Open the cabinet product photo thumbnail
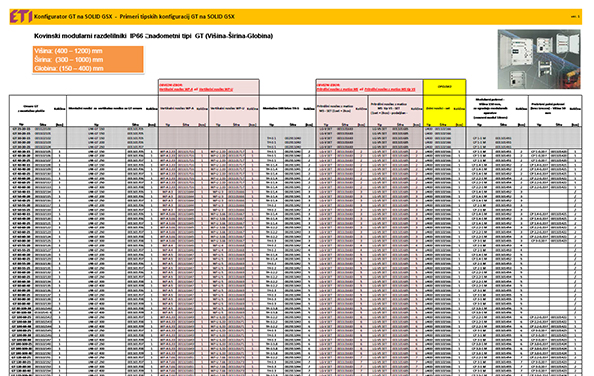 click(x=539, y=59)
